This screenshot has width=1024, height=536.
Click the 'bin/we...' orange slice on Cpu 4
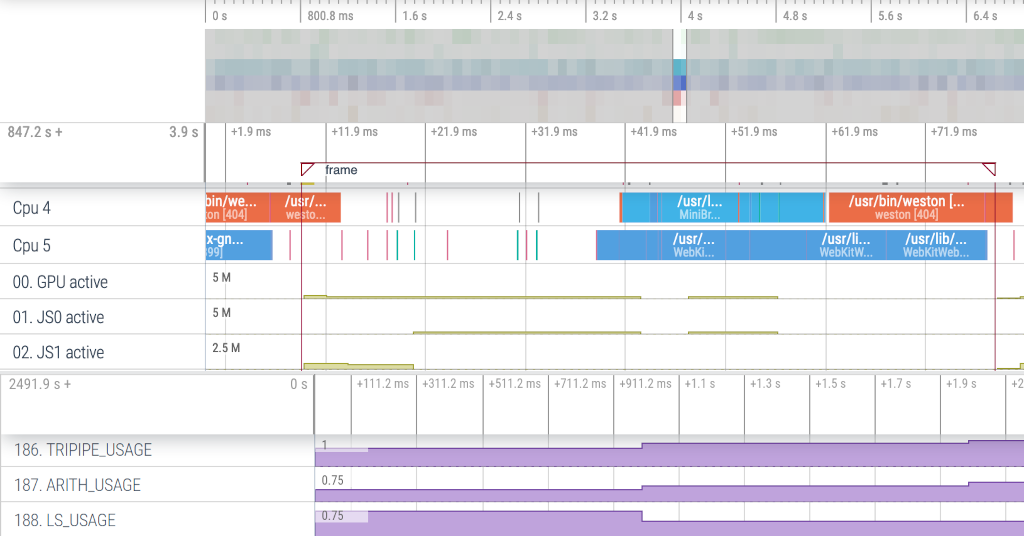[236, 208]
